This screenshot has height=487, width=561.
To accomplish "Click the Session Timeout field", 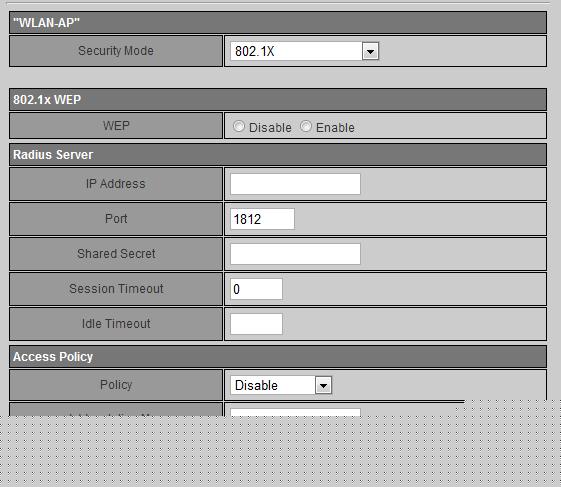I will (x=256, y=289).
